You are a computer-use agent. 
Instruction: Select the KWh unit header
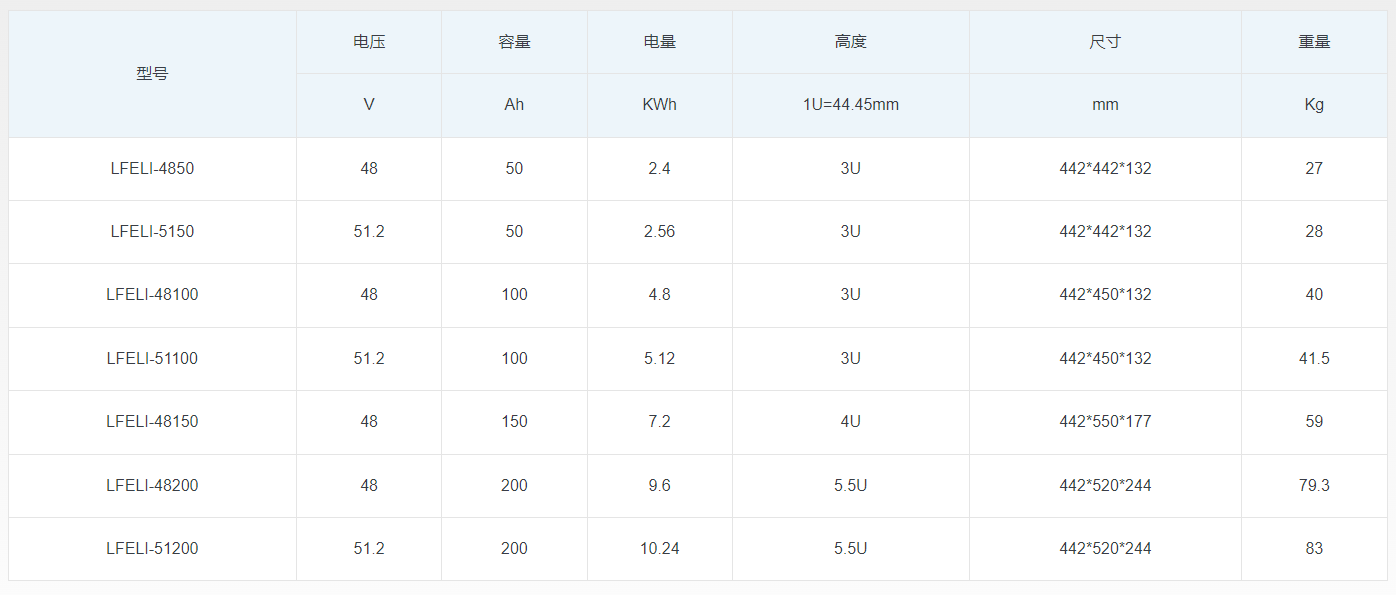point(659,104)
